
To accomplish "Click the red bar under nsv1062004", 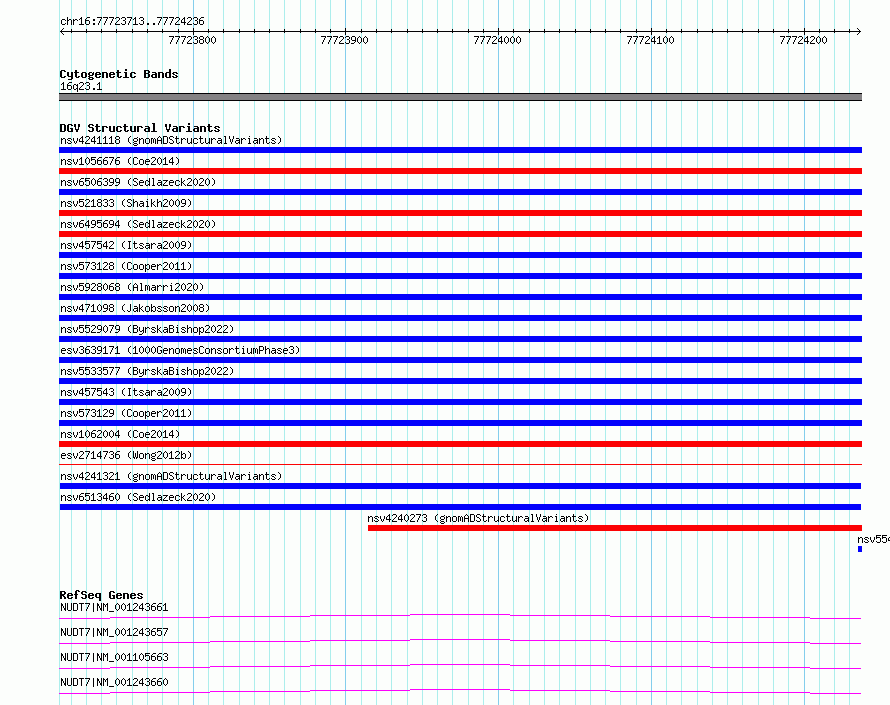I will [x=460, y=444].
